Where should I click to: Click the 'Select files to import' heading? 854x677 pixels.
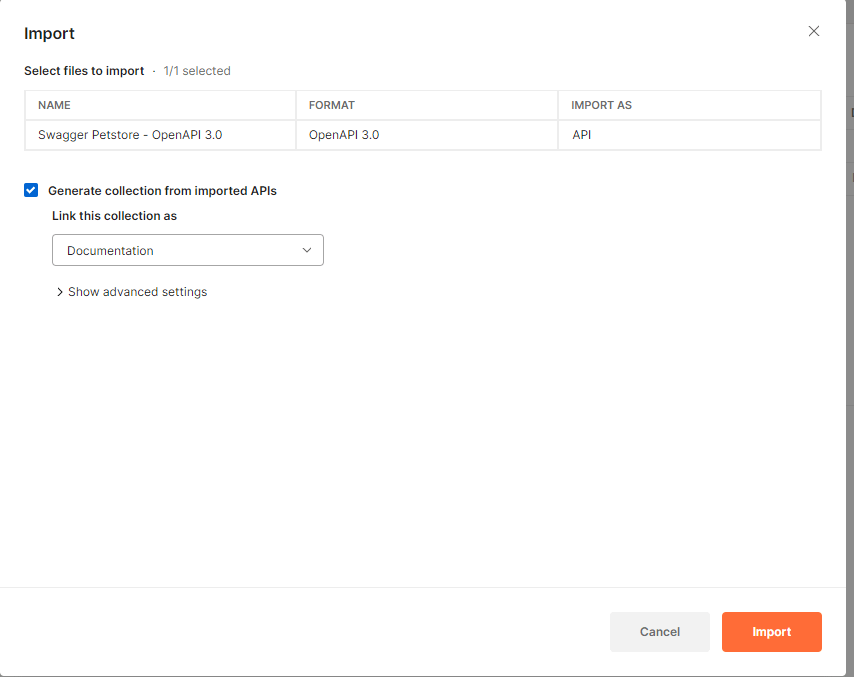click(x=84, y=71)
